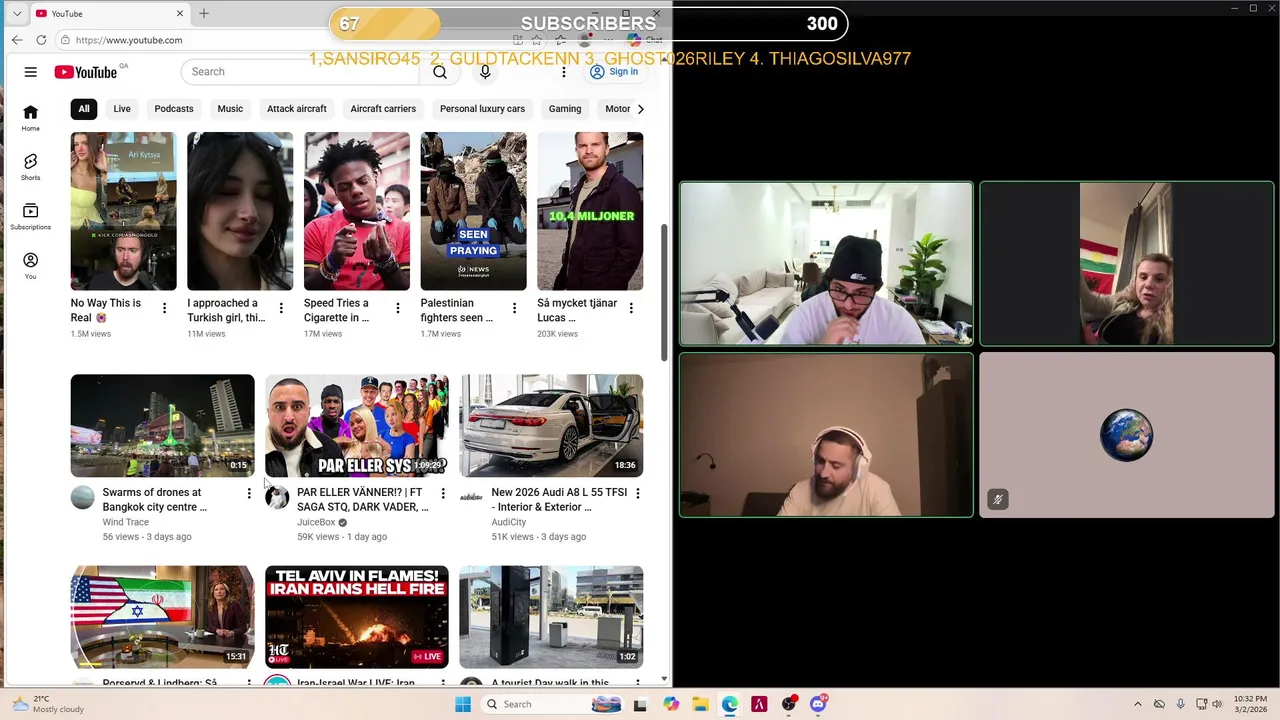Play the Audi A8 L video thumbnail
1280x720 pixels.
[551, 426]
